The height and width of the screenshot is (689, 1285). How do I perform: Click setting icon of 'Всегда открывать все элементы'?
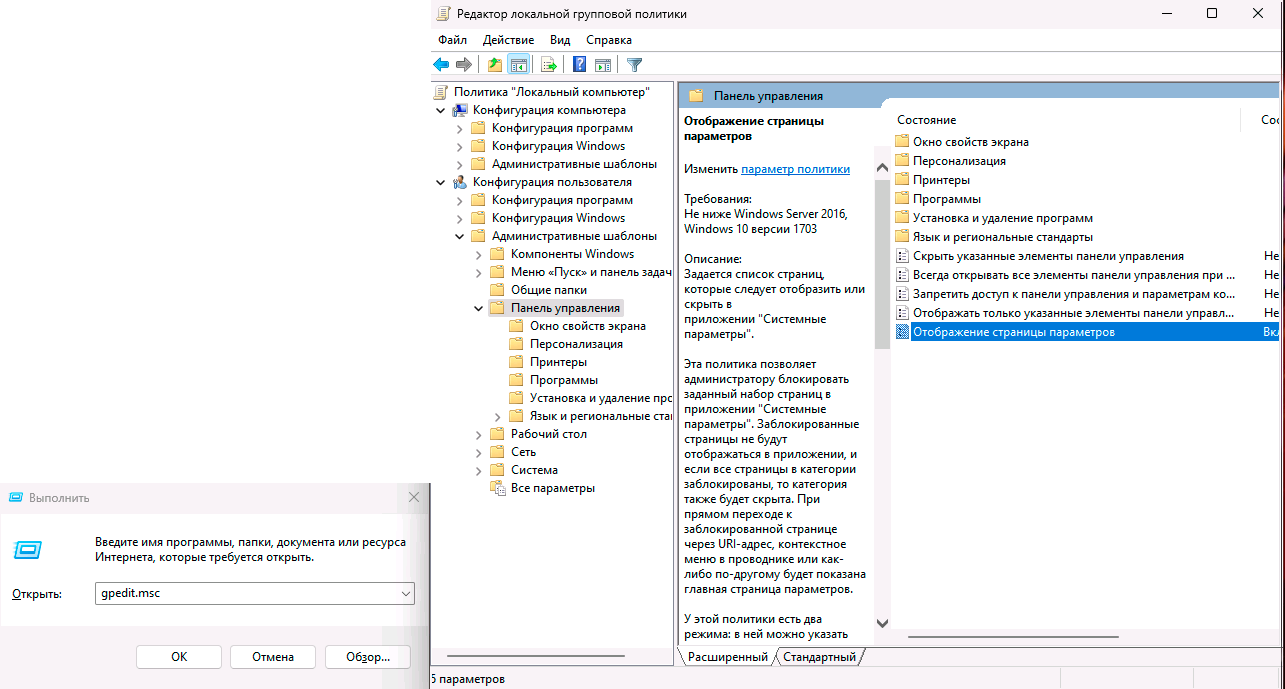tap(902, 275)
